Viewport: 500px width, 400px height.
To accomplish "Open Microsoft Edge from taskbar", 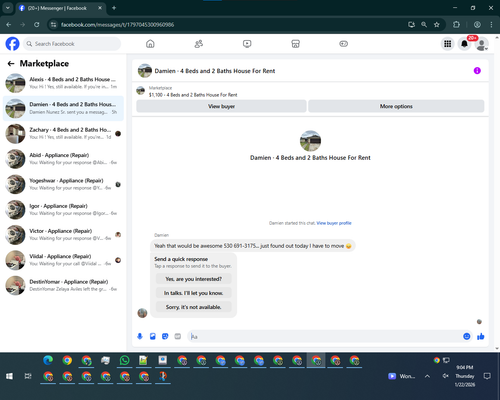I will click(x=48, y=360).
